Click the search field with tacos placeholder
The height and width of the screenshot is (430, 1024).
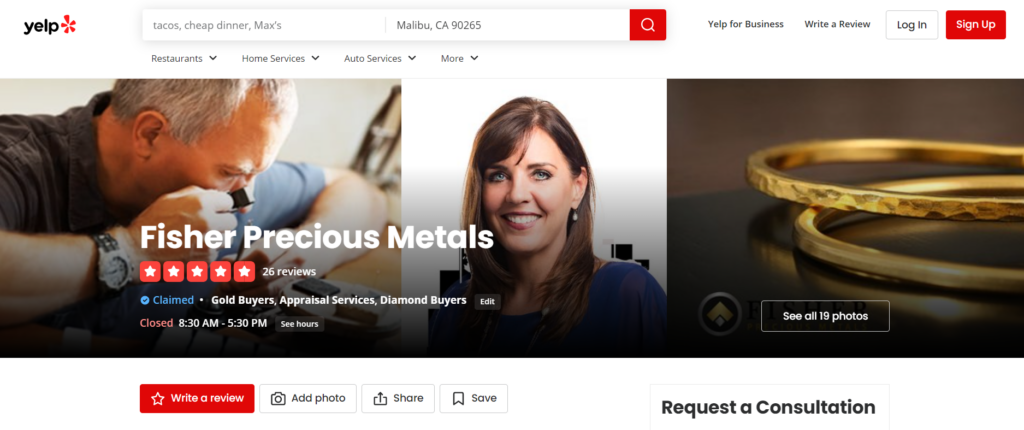(x=264, y=25)
